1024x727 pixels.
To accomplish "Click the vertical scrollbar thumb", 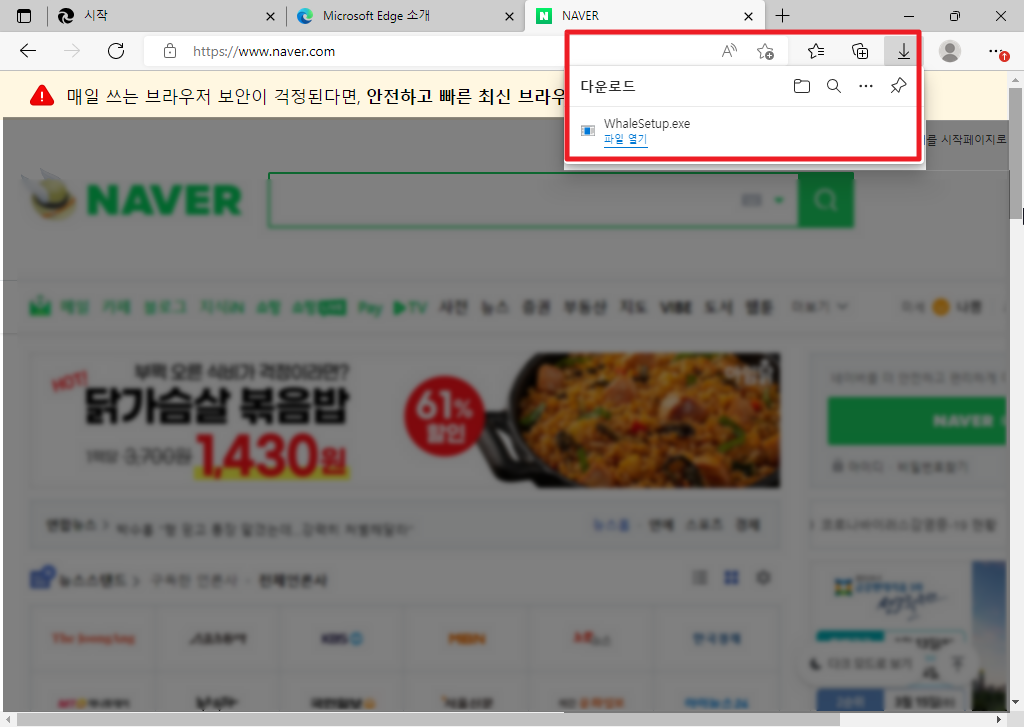I will pos(1016,154).
